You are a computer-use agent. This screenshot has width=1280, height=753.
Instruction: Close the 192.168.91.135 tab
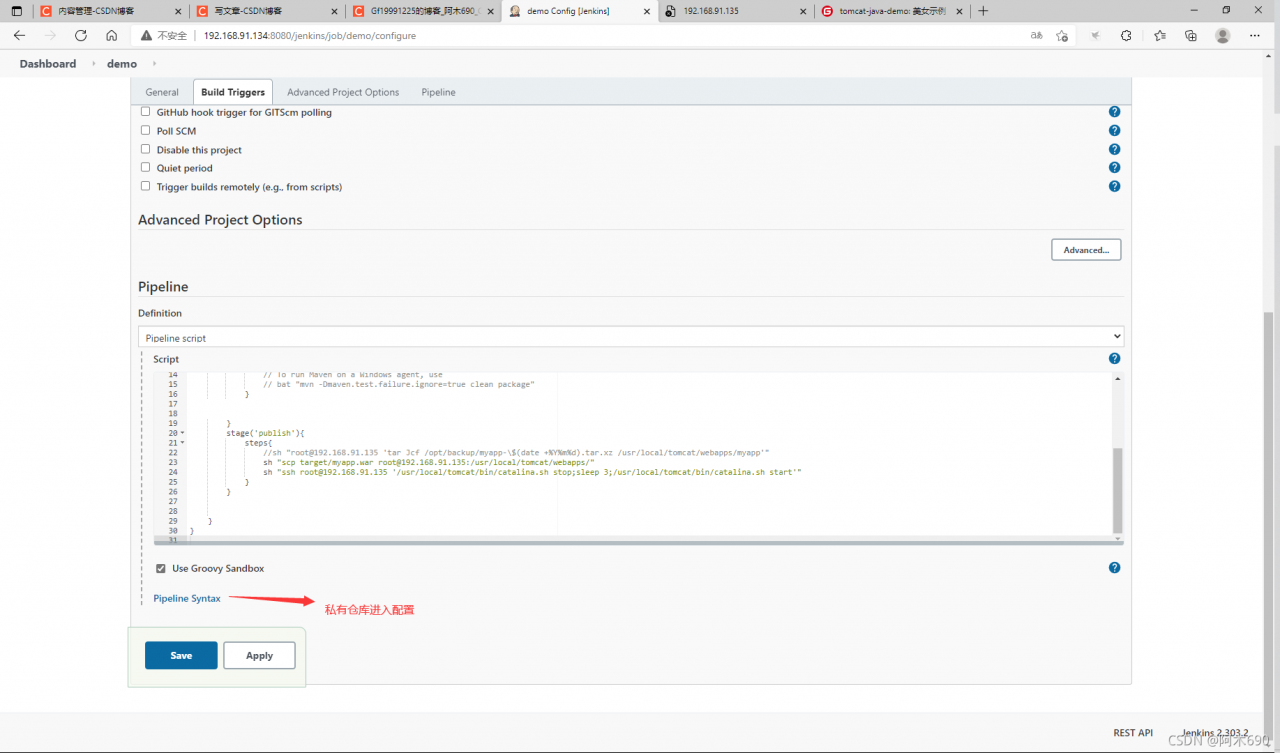coord(801,11)
